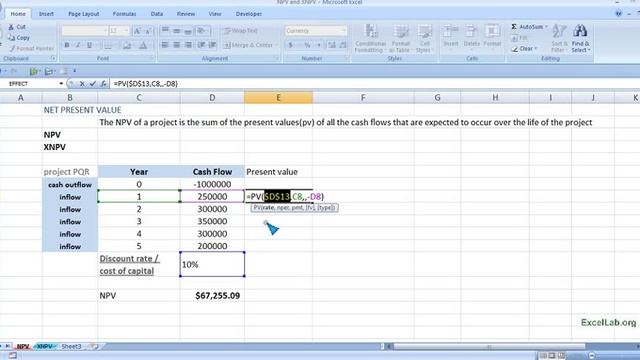The image size is (640, 360).
Task: Toggle Top Align in Alignment group
Action: coord(165,31)
